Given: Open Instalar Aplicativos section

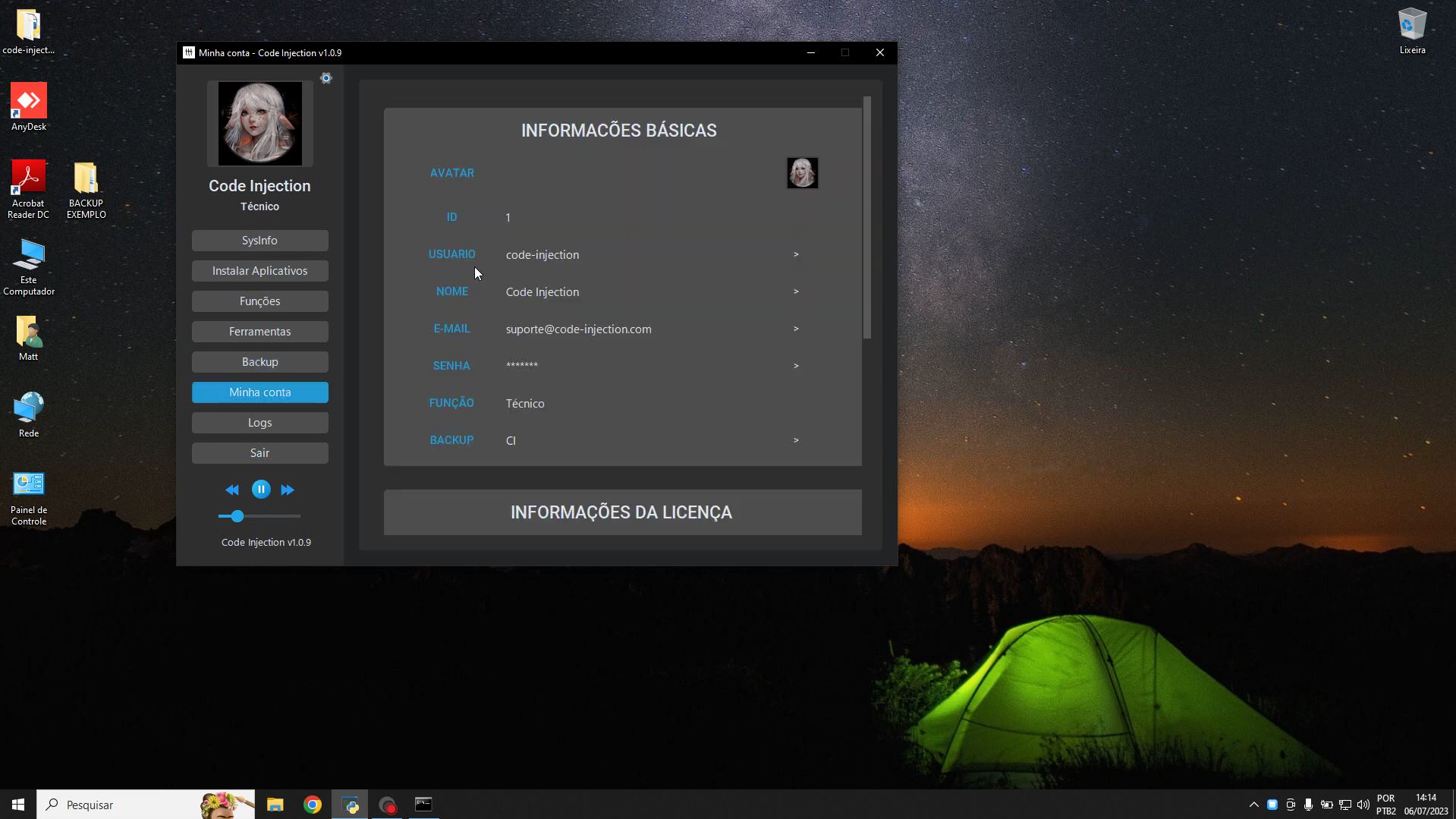Looking at the screenshot, I should coord(259,271).
